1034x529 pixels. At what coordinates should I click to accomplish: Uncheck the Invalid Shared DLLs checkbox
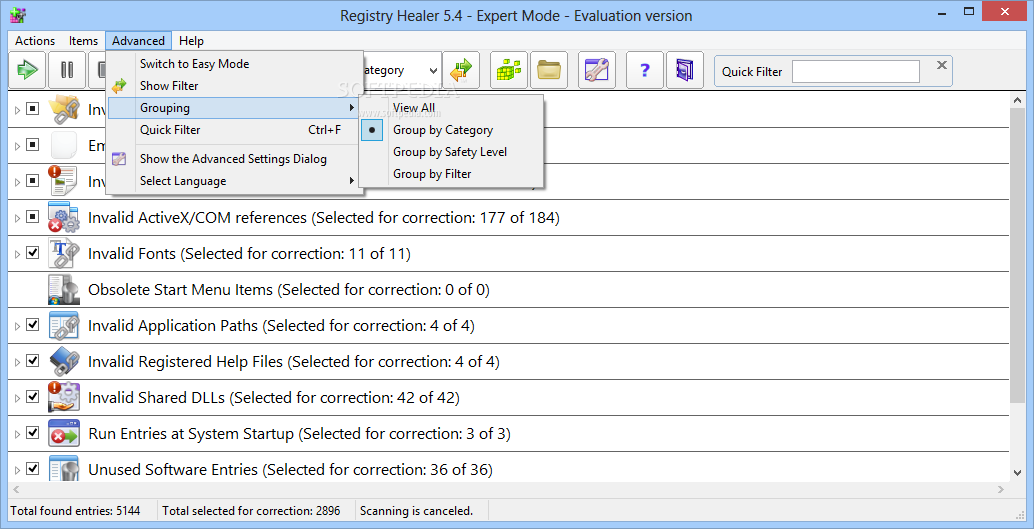click(32, 396)
